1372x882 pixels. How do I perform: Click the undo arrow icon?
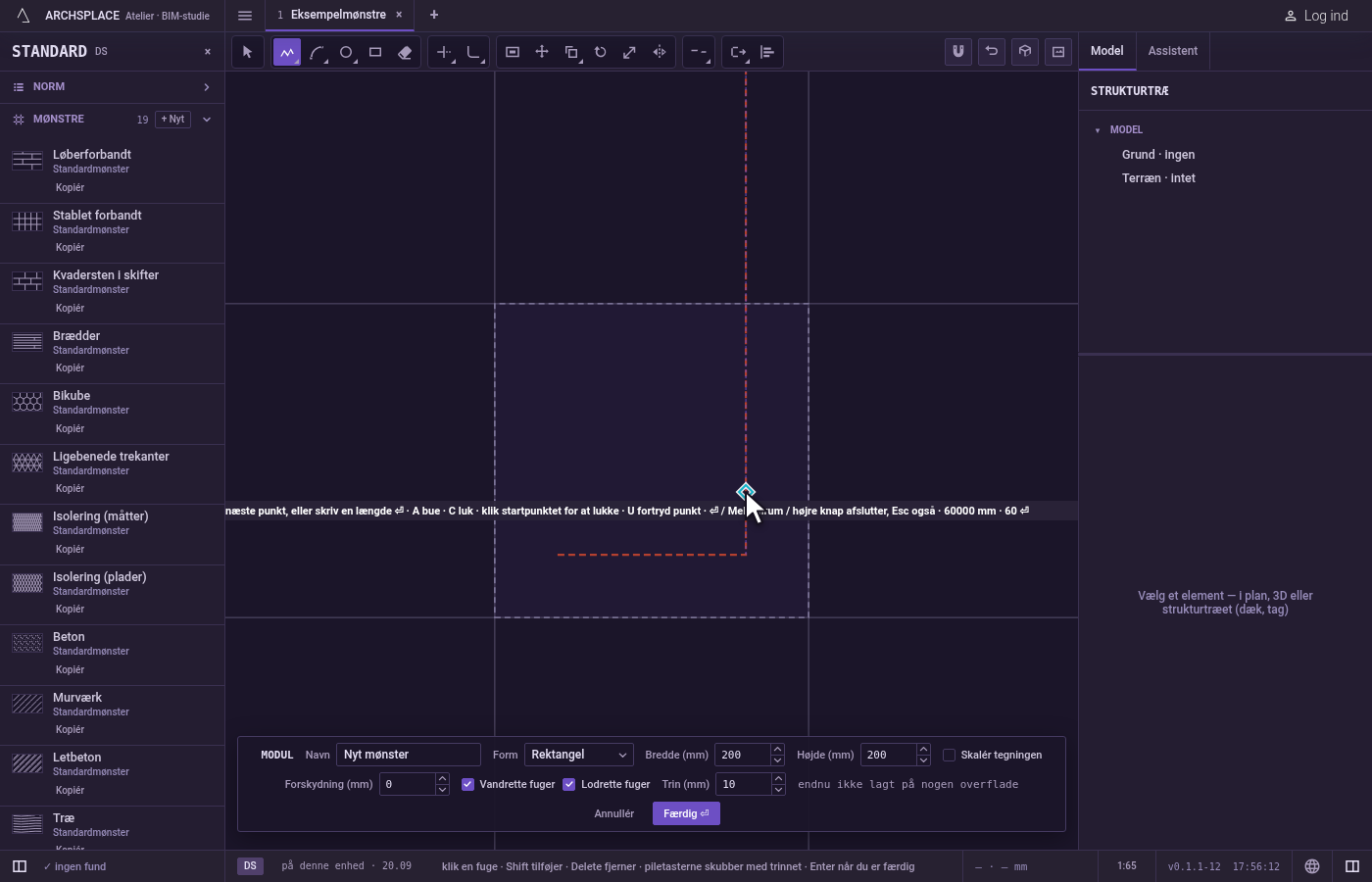992,52
